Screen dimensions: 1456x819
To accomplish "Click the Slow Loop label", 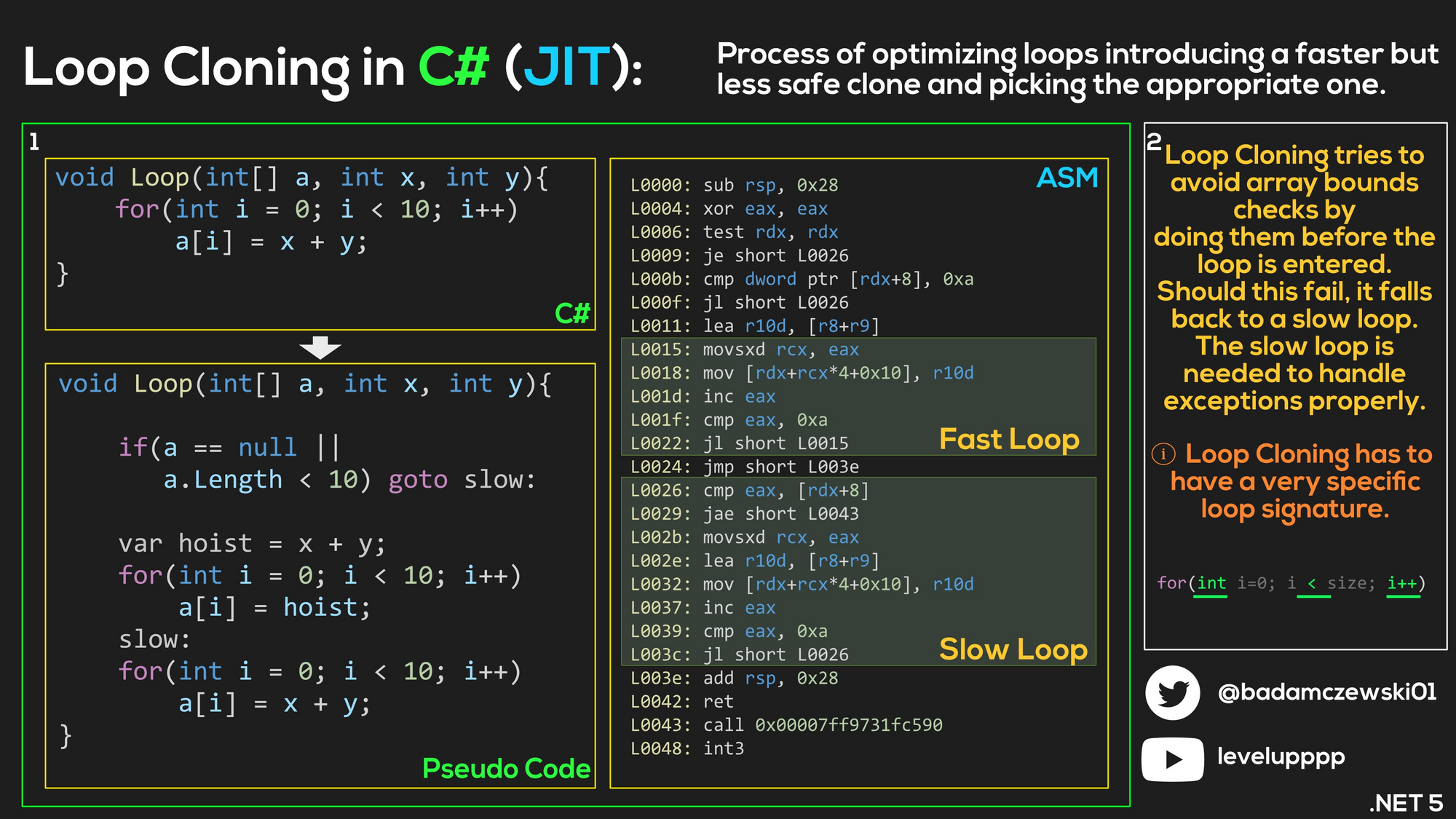I will tap(1013, 649).
